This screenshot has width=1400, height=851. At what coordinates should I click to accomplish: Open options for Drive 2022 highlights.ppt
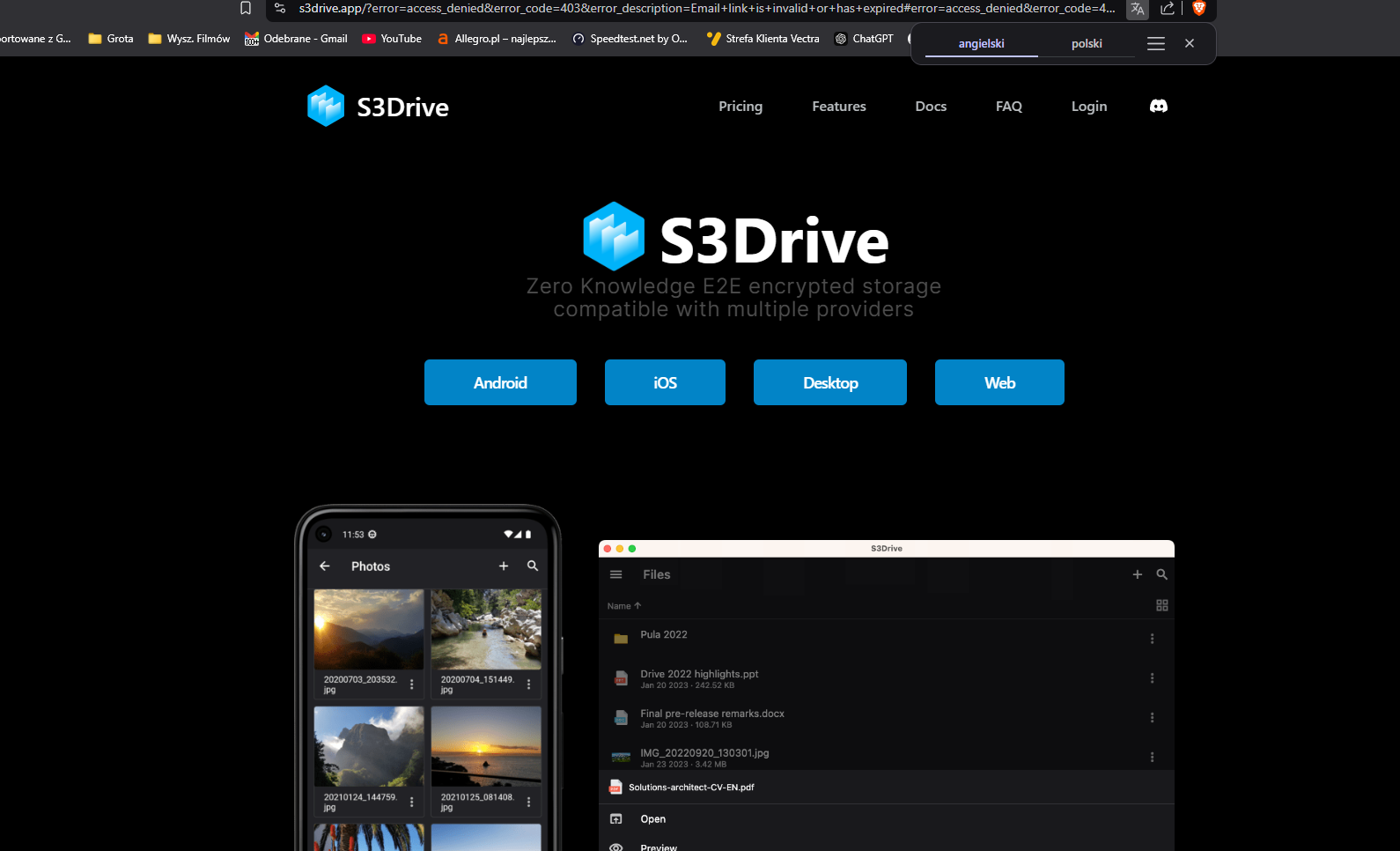coord(1152,678)
